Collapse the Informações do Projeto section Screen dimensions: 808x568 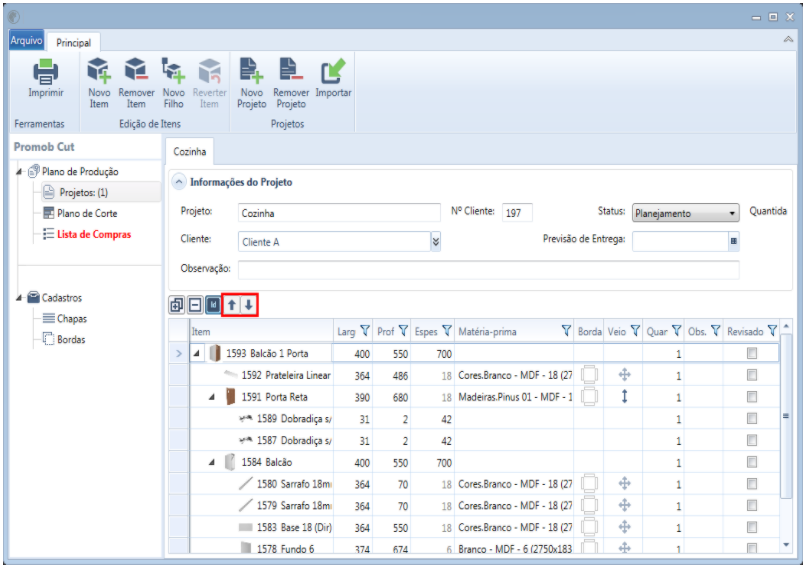point(179,182)
